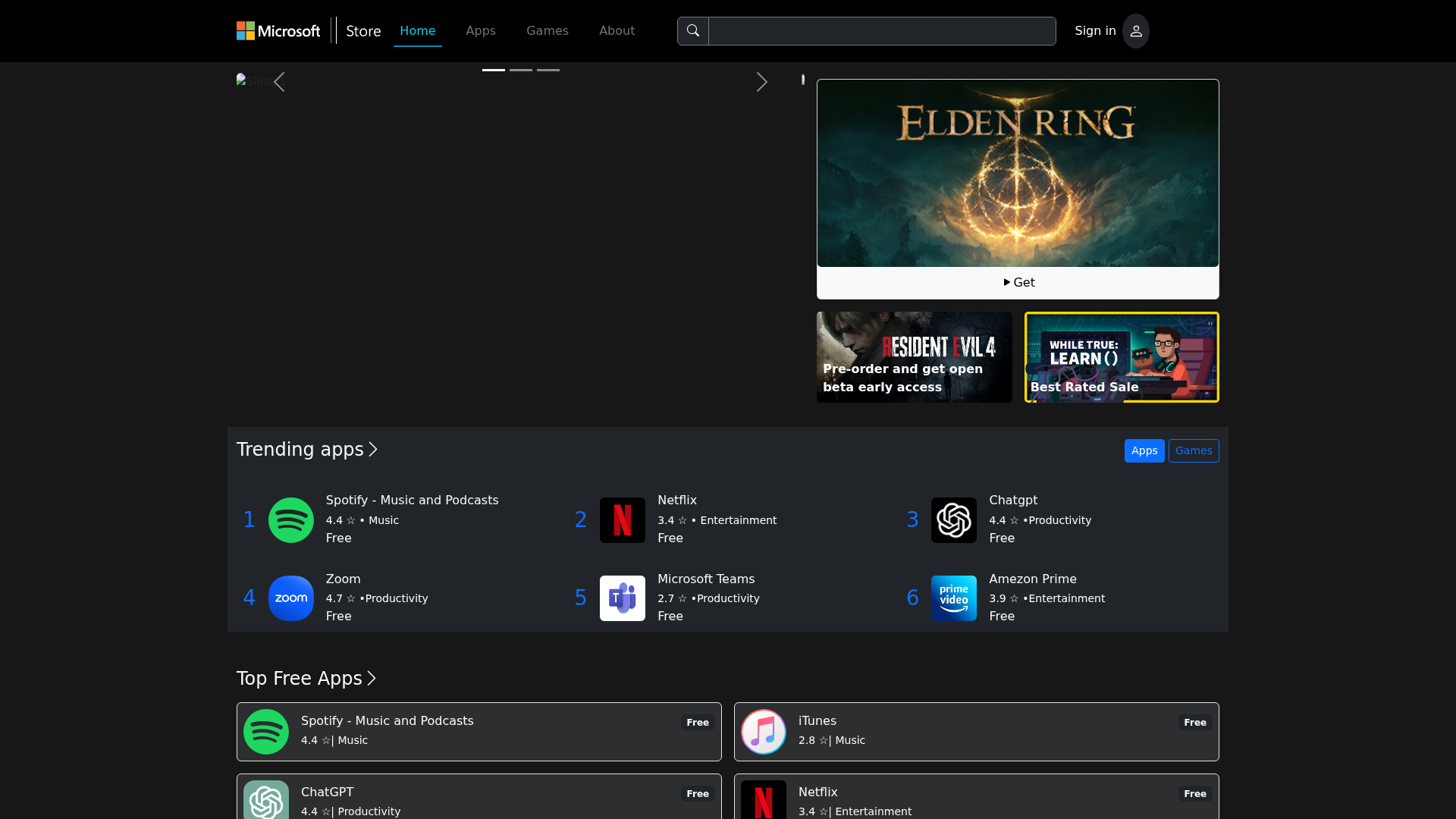This screenshot has height=819, width=1456.
Task: Click ChatGPT icon in Top Free Apps
Action: coord(266,800)
